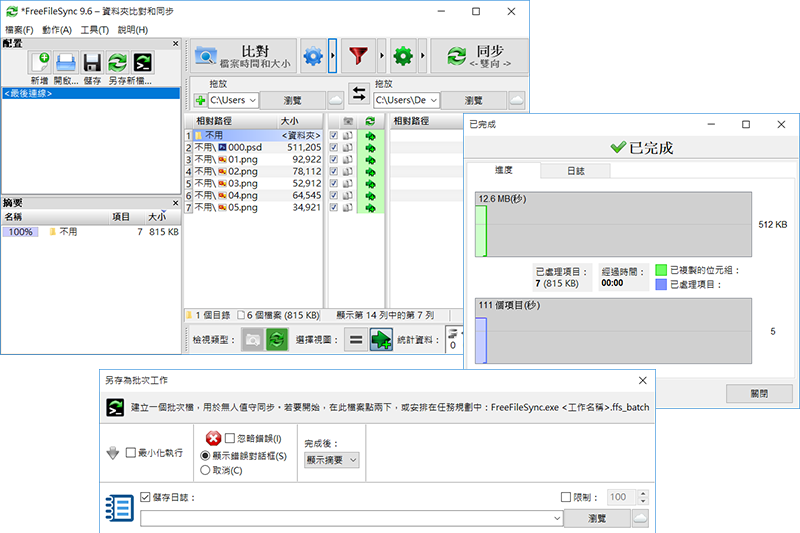Viewport: 800px width, 533px height.
Task: Click 瀏覽 button in batch dialog
Action: tap(597, 518)
